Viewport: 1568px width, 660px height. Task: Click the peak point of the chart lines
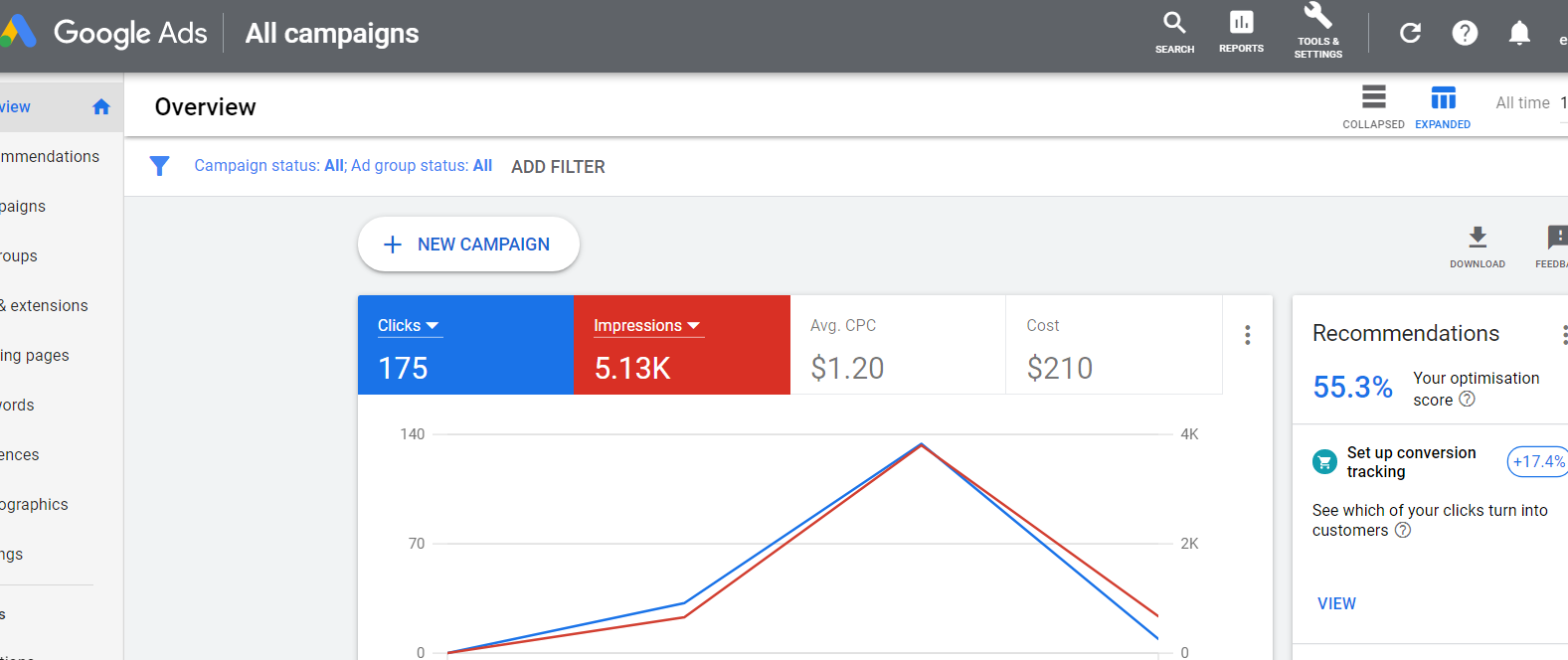pyautogui.click(x=922, y=444)
